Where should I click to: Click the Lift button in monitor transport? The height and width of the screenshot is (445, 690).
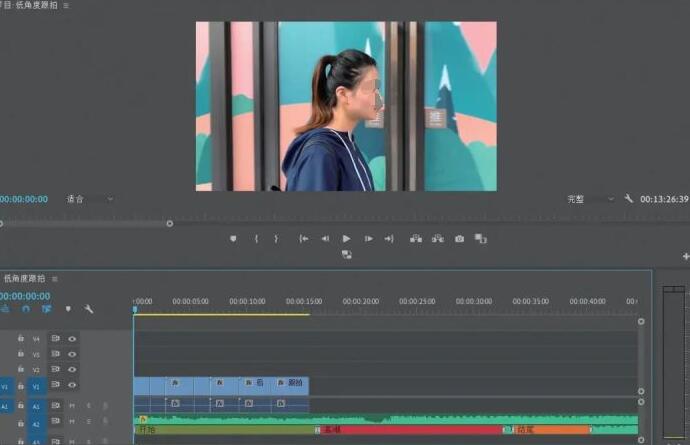pyautogui.click(x=416, y=239)
